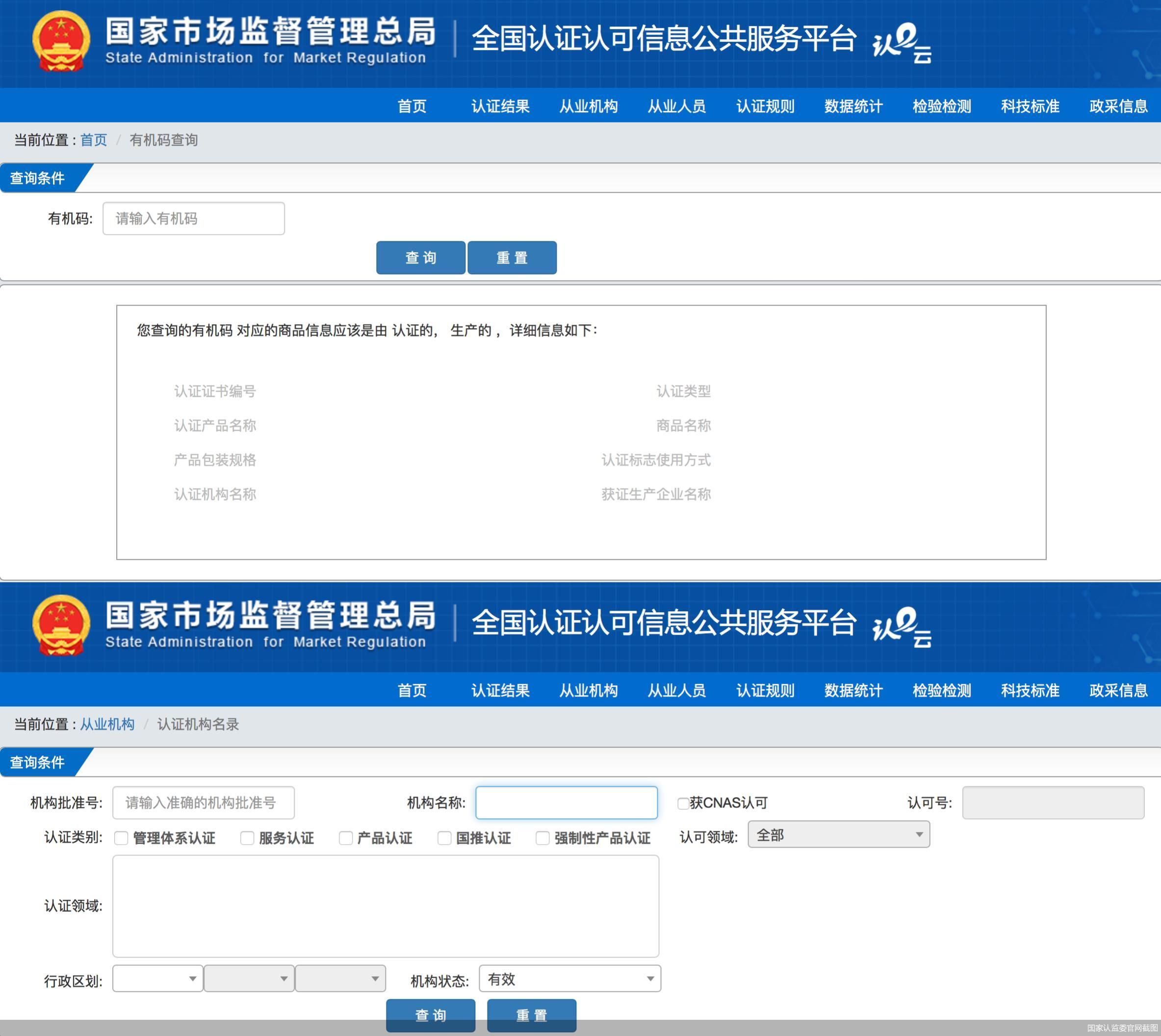Click the 重置 reset button
The height and width of the screenshot is (1036, 1161).
(512, 258)
